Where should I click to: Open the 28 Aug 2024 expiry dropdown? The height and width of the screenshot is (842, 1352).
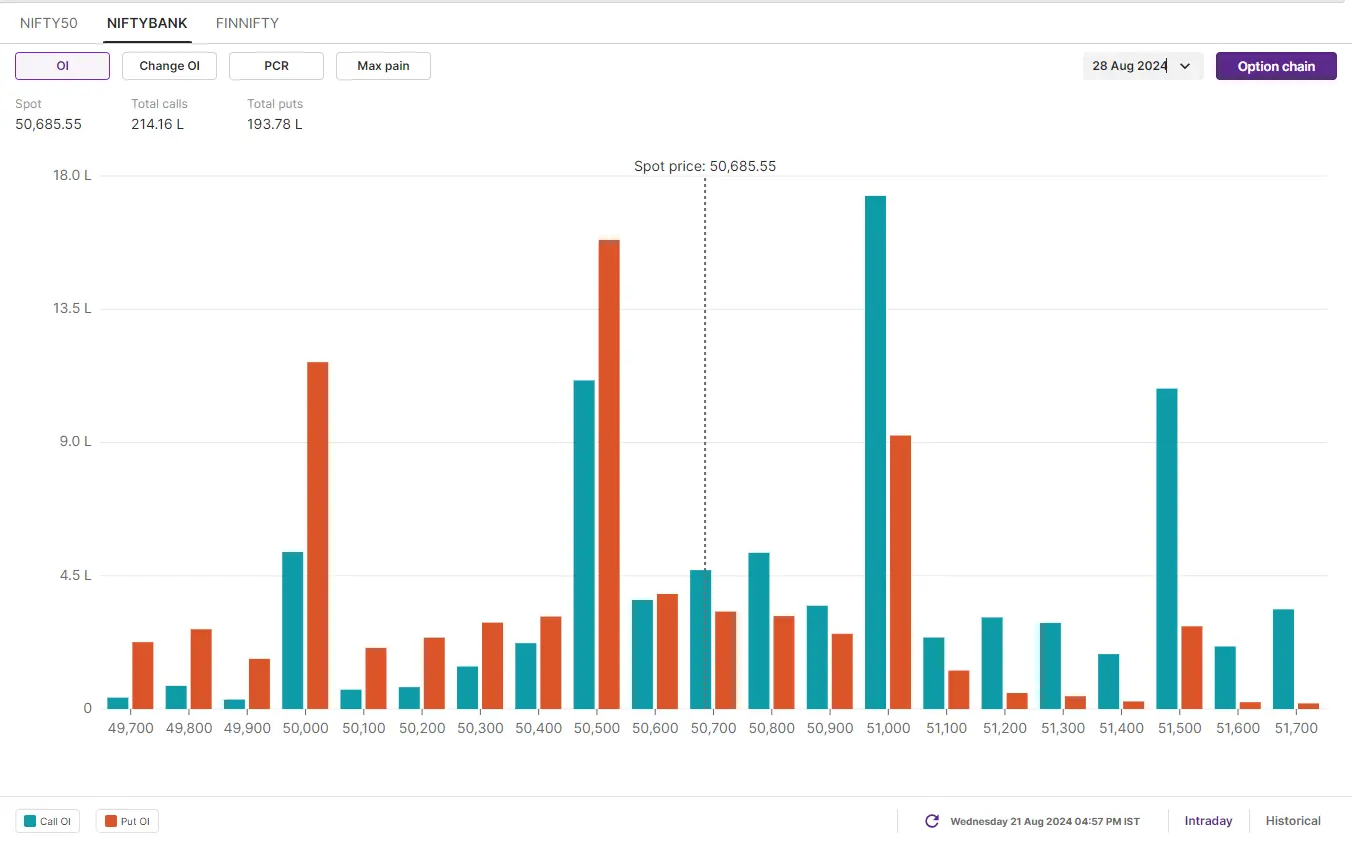[1143, 66]
